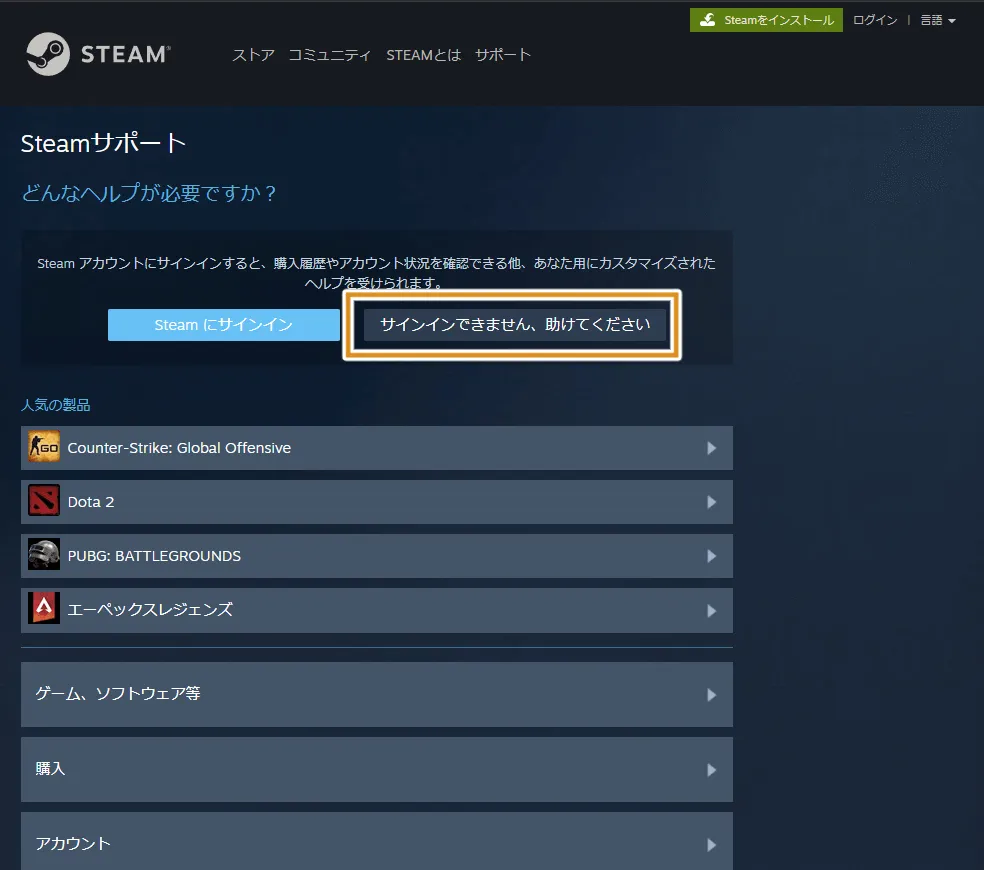Select the PUBG: BATTLEGROUNDS game icon

click(44, 556)
